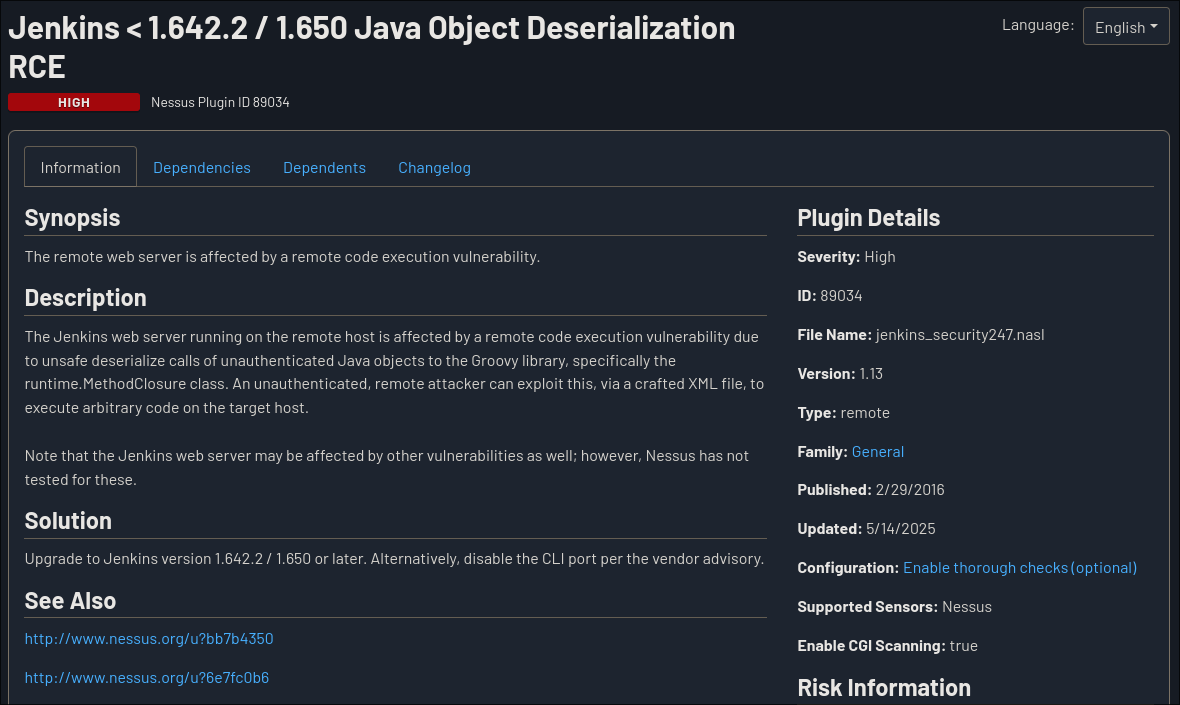Follow the nessus.org/u?bb7b4350 link
1180x705 pixels.
[x=149, y=639]
